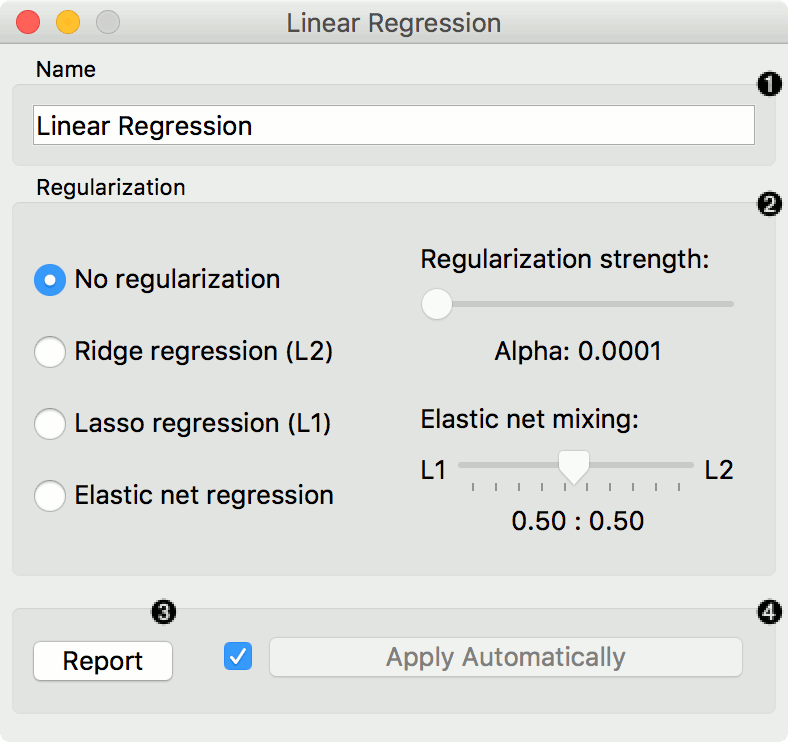Focus the Name text field
Image resolution: width=788 pixels, height=742 pixels.
tap(393, 126)
